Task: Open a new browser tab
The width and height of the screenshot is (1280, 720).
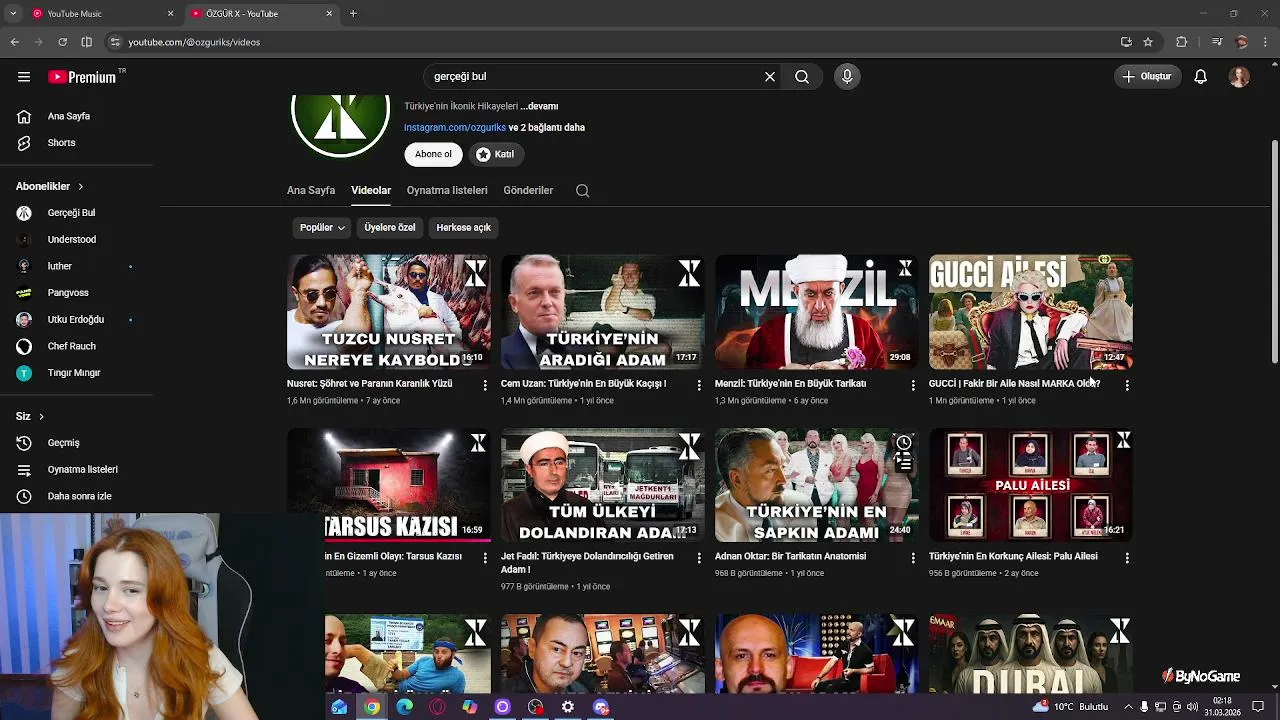Action: point(353,14)
